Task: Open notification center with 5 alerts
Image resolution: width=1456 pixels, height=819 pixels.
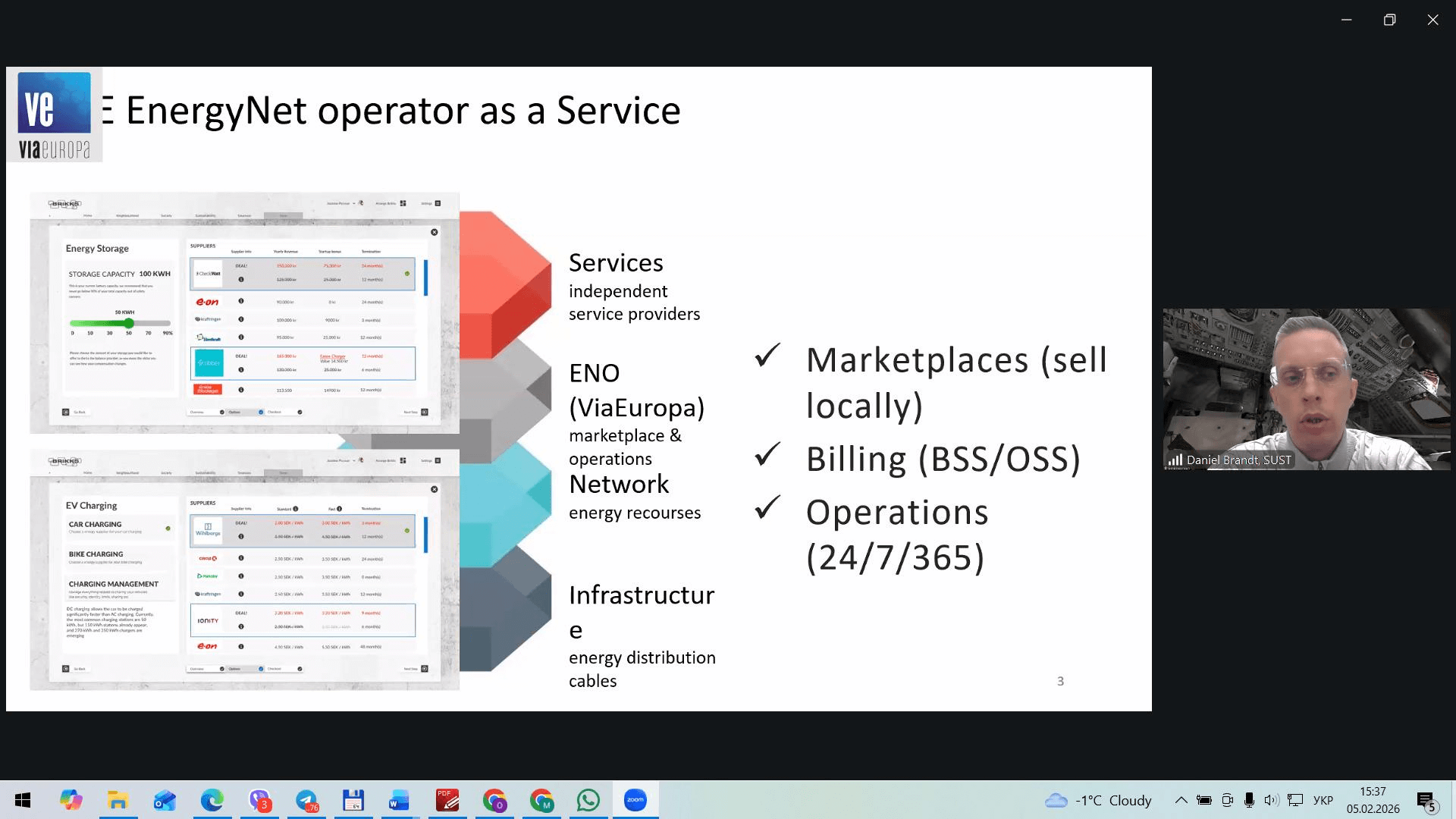Action: pos(1426,801)
